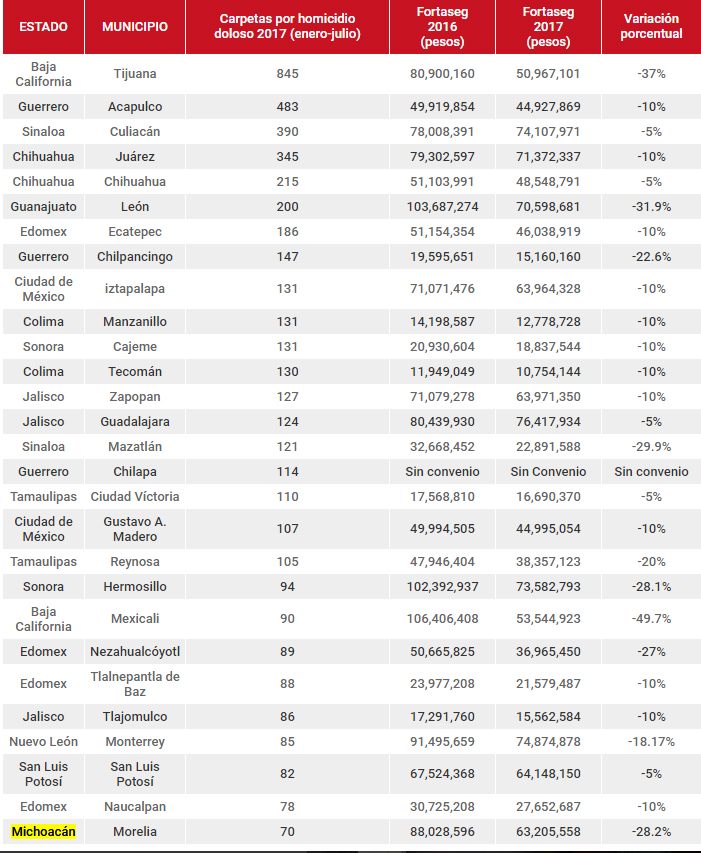Select the Carpetas por homicidio doloso header
This screenshot has height=853, width=701.
pos(289,26)
